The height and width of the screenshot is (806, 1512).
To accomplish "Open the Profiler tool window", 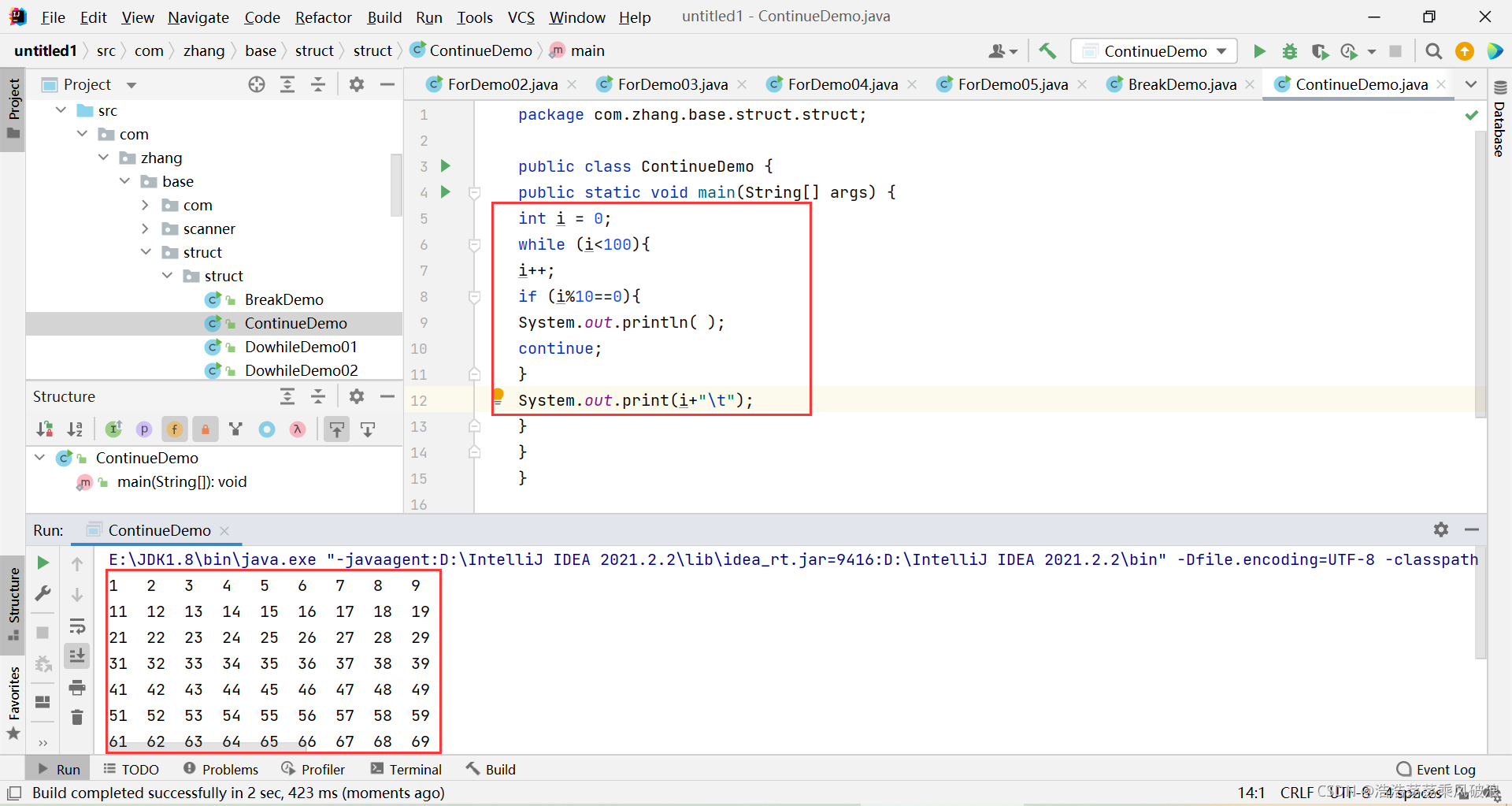I will [313, 769].
